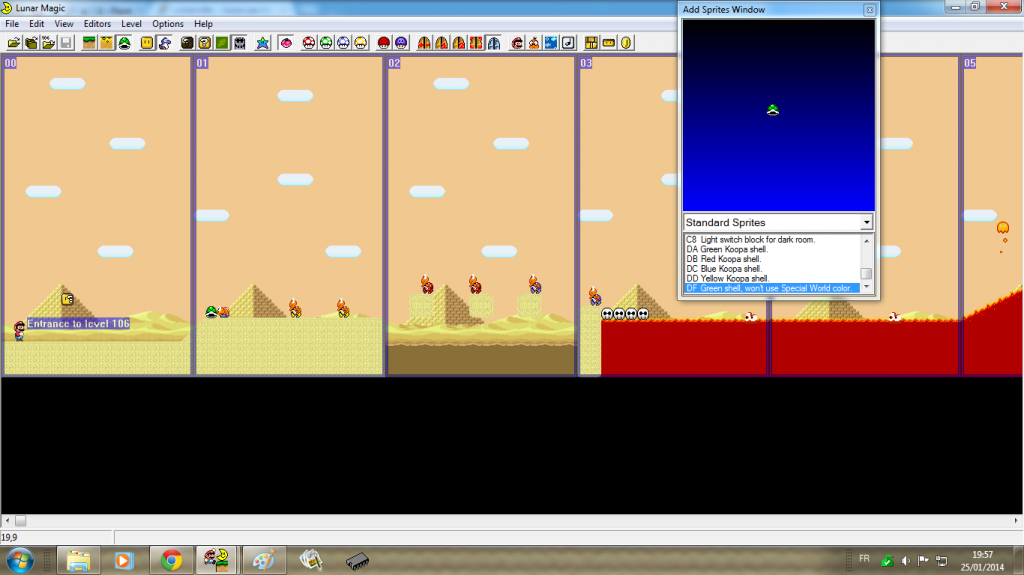Open the Help menu
The height and width of the screenshot is (575, 1024).
click(203, 24)
